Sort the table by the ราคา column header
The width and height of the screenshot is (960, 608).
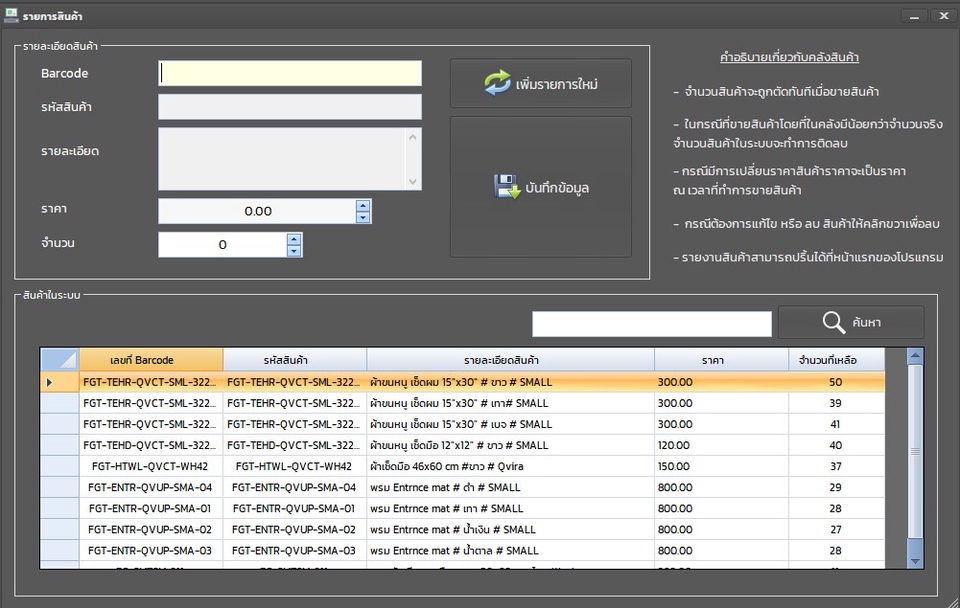(x=712, y=360)
